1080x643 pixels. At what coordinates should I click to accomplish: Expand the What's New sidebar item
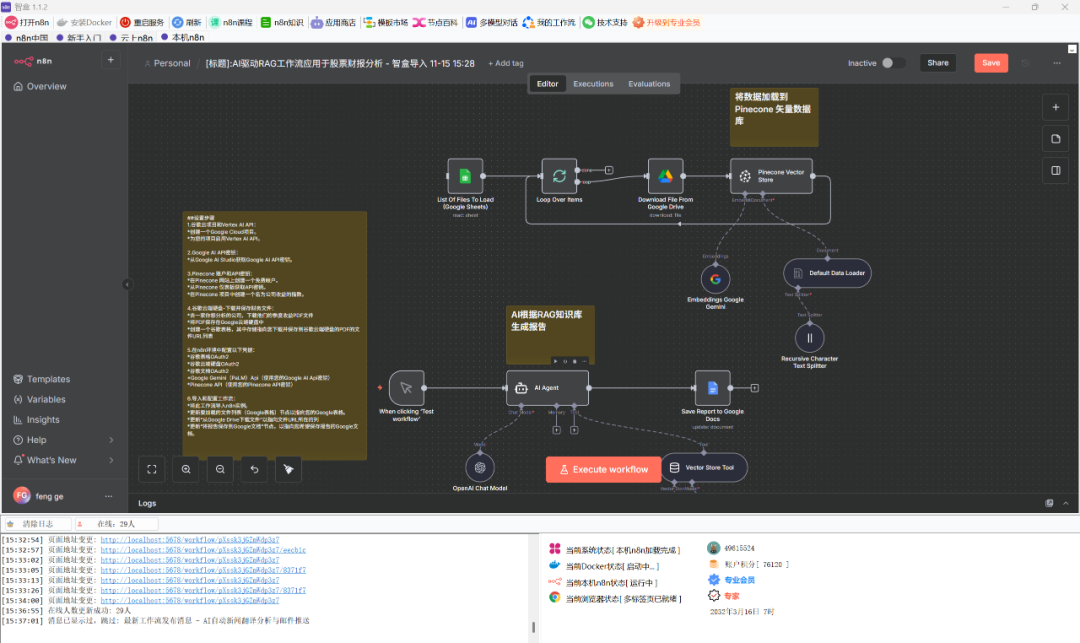64,460
